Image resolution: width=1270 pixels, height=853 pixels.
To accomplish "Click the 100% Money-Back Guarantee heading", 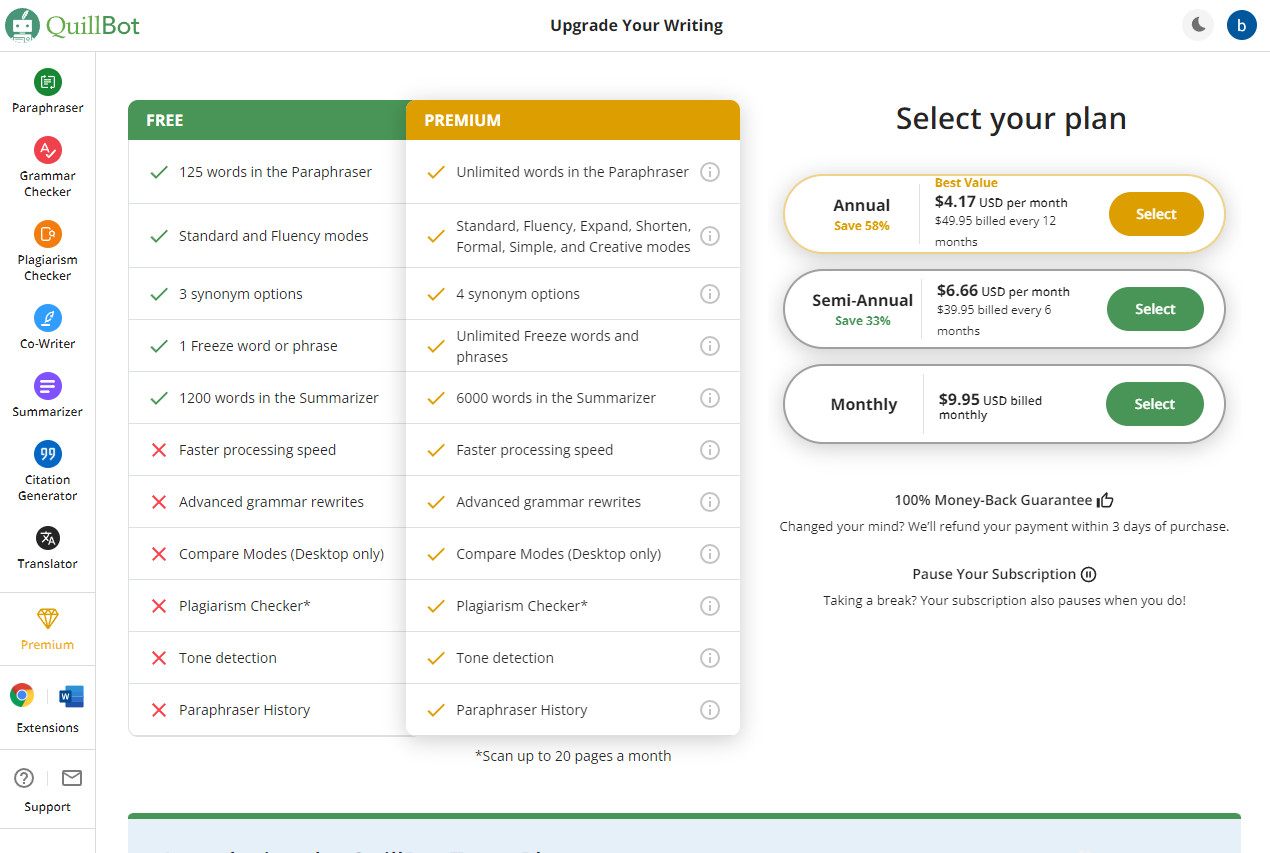I will (x=1004, y=500).
